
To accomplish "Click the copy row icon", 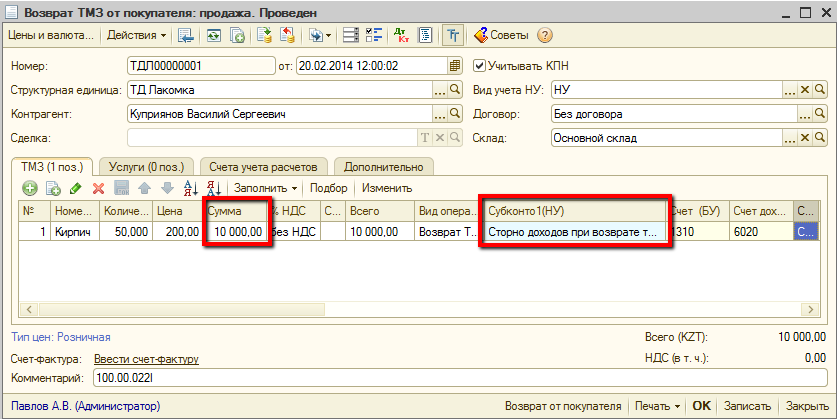I will [x=53, y=188].
